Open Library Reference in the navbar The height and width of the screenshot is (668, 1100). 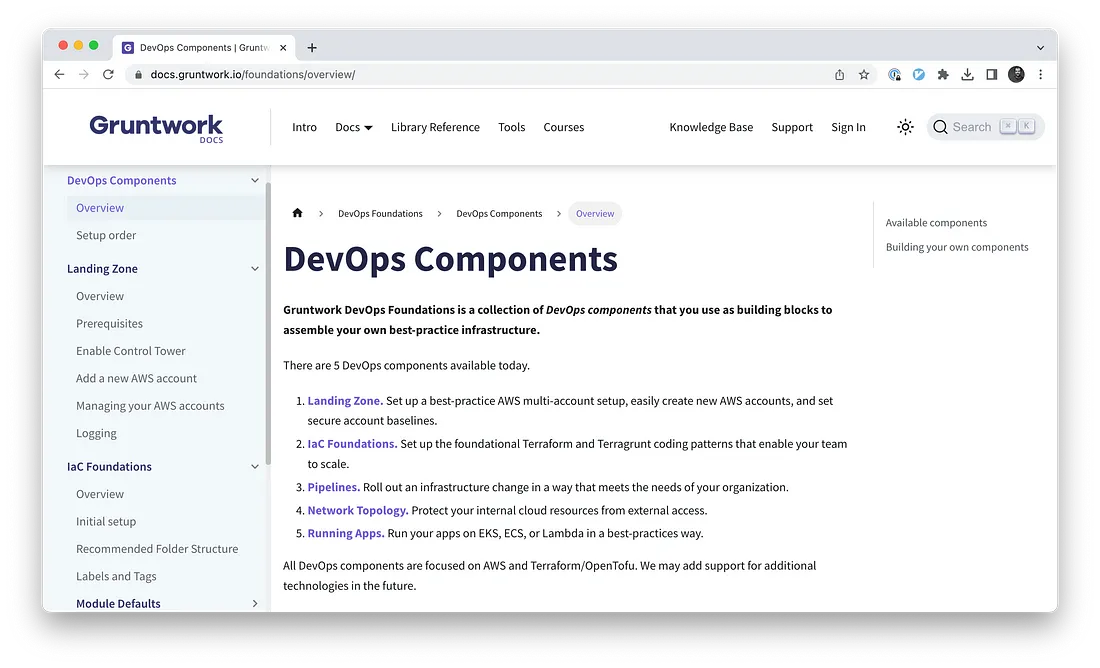[435, 127]
